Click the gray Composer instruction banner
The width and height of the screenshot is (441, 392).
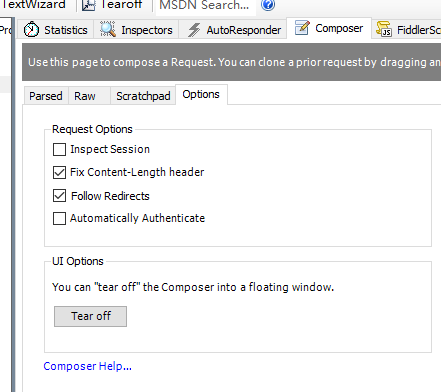pos(232,62)
